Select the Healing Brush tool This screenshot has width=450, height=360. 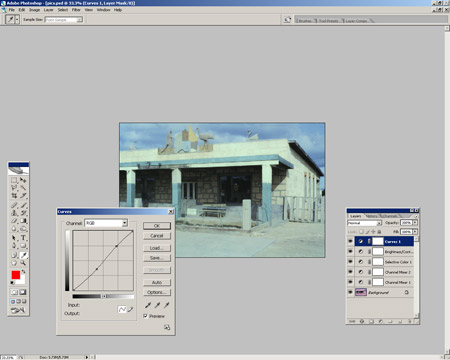coord(14,205)
